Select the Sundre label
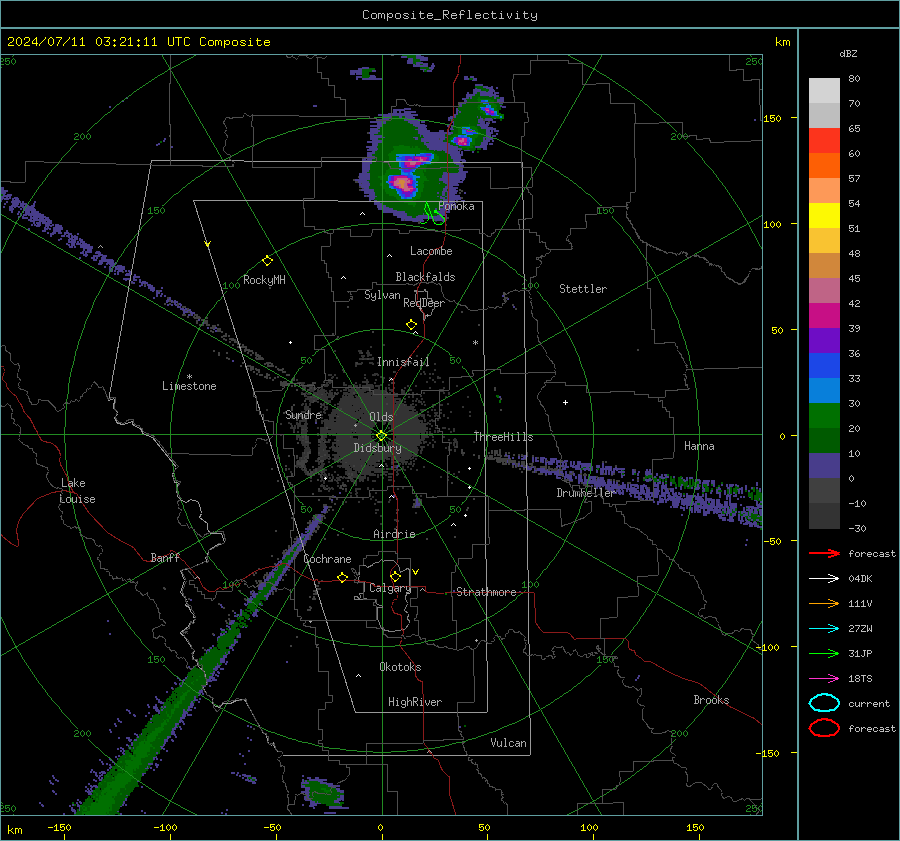This screenshot has width=900, height=841. (304, 414)
